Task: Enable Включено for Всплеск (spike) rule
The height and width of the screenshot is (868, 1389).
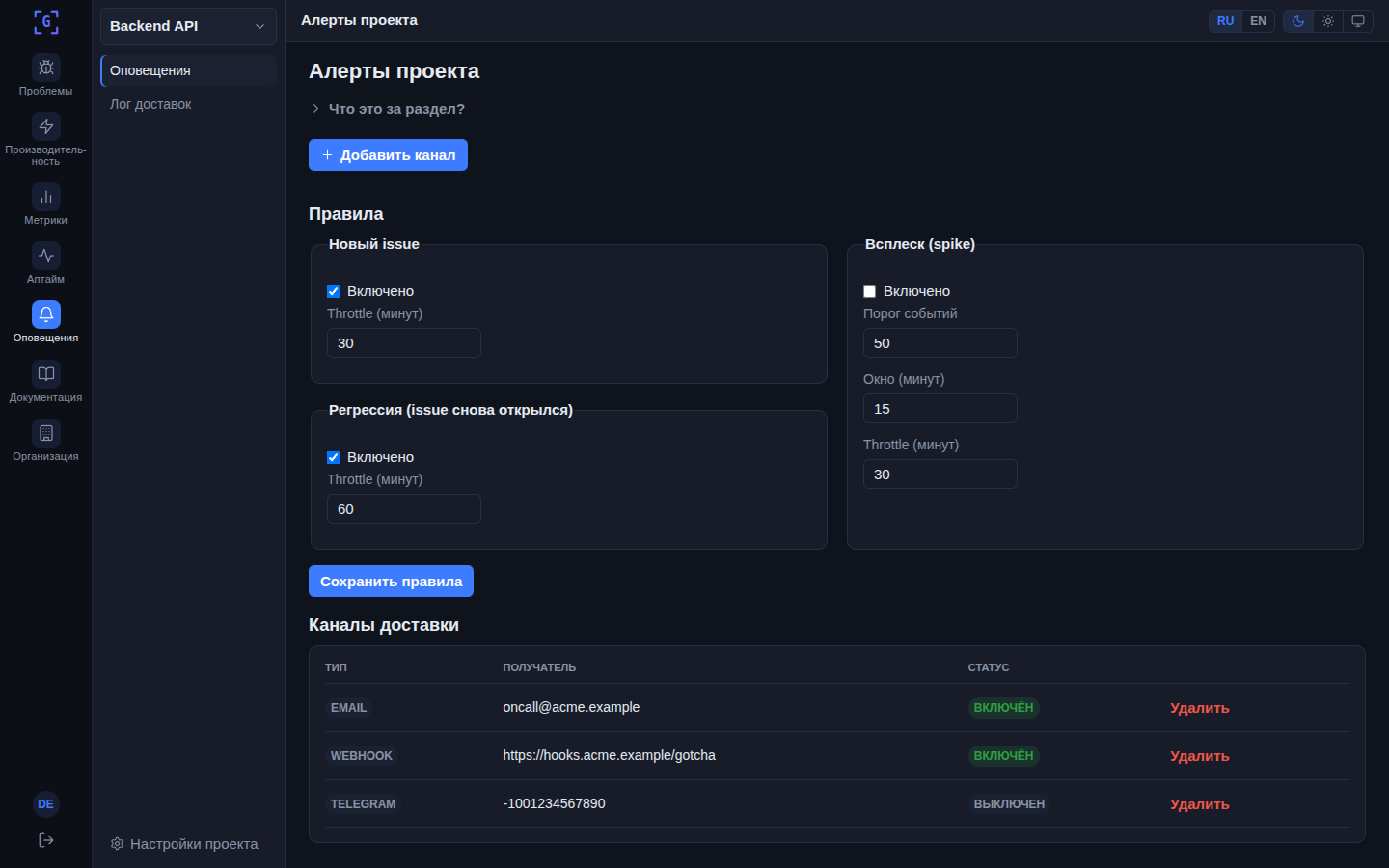Action: (x=869, y=291)
